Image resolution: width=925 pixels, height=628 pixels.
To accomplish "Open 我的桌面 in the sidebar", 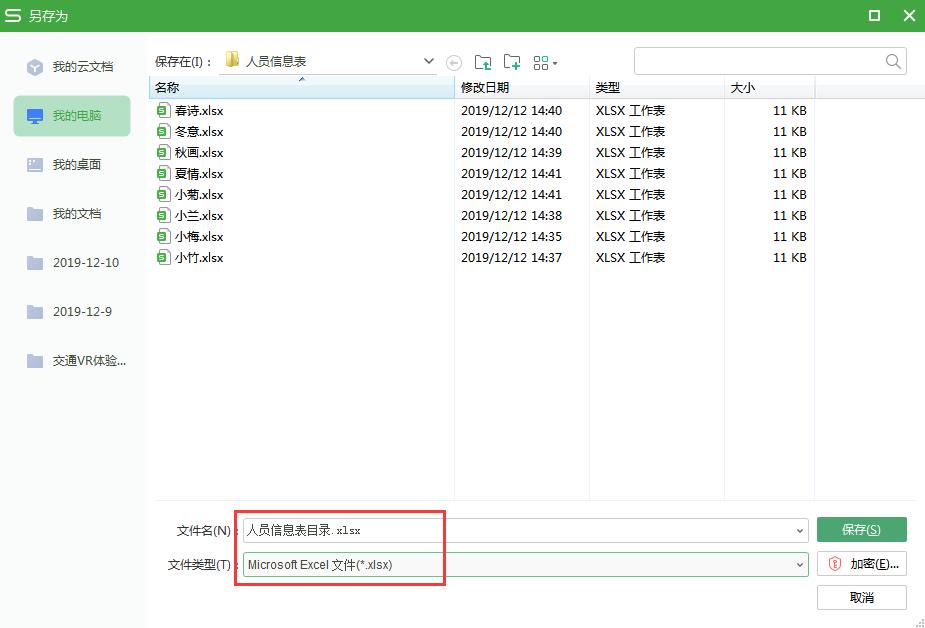I will pos(72,164).
